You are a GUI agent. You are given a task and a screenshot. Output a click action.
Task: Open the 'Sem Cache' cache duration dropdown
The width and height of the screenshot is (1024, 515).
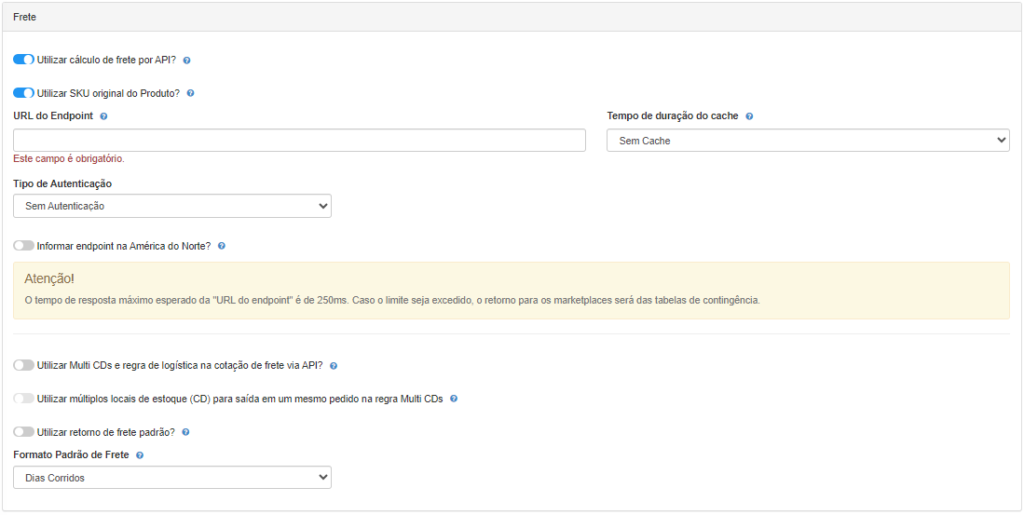tap(808, 140)
